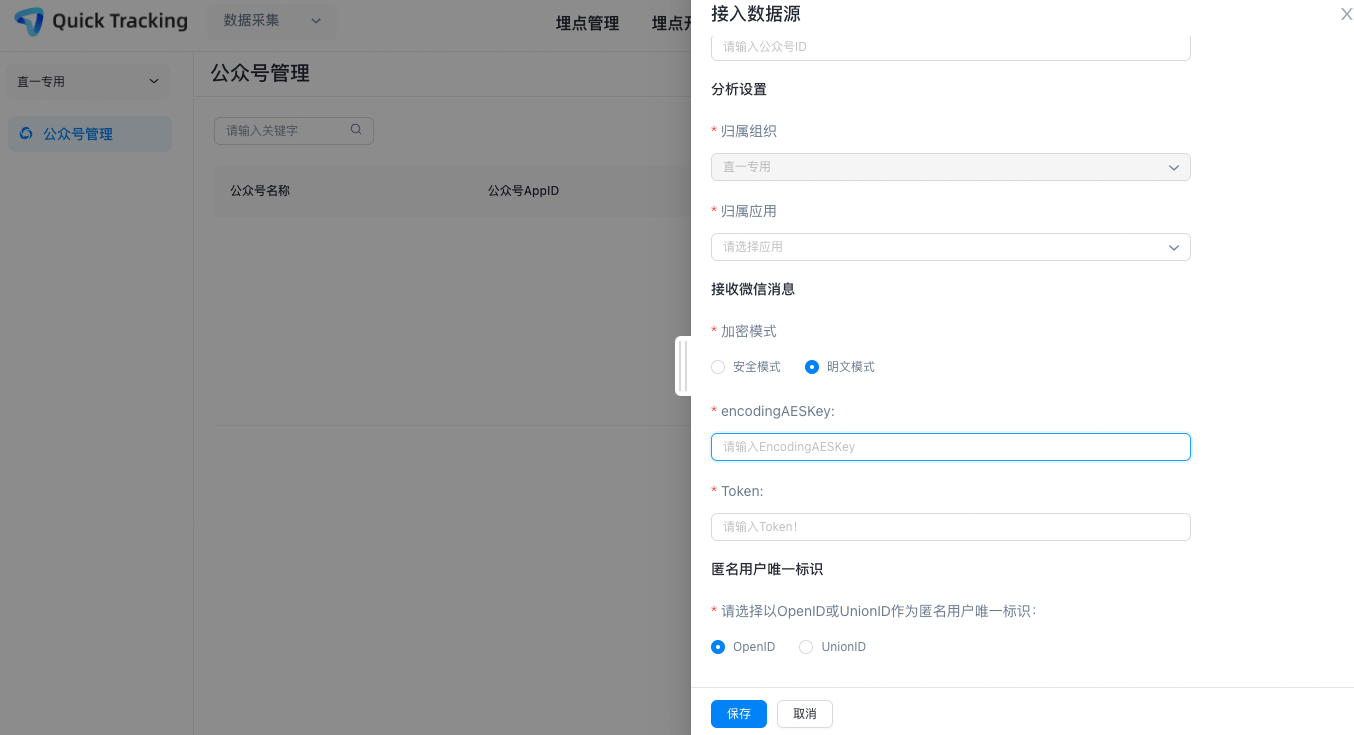Click the search magnifier icon in keyword box
Image resolution: width=1354 pixels, height=735 pixels.
[x=356, y=130]
